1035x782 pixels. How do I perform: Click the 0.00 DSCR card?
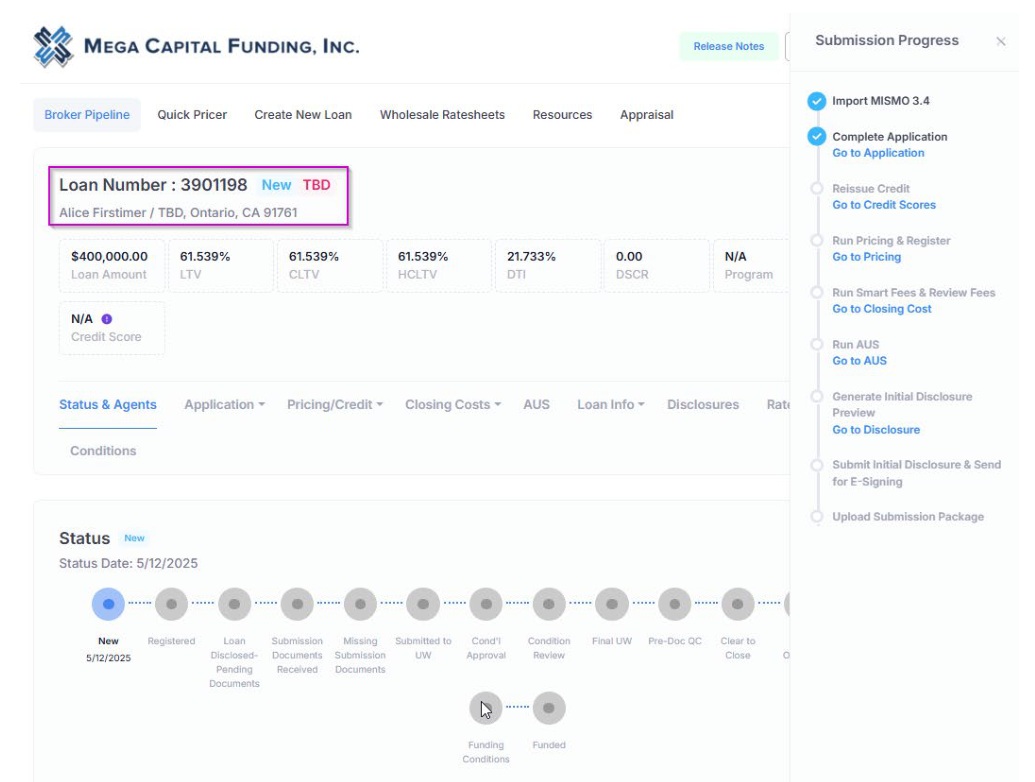(x=656, y=265)
